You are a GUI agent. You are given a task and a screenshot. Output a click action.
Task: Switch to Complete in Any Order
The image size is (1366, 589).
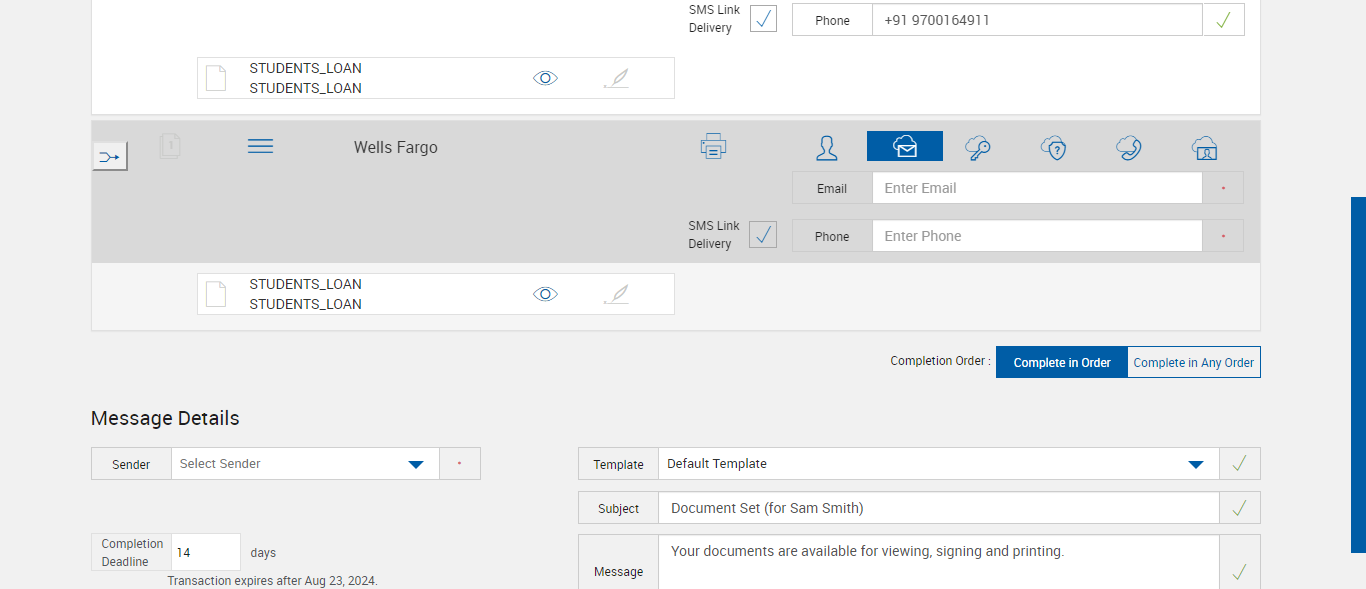point(1194,363)
